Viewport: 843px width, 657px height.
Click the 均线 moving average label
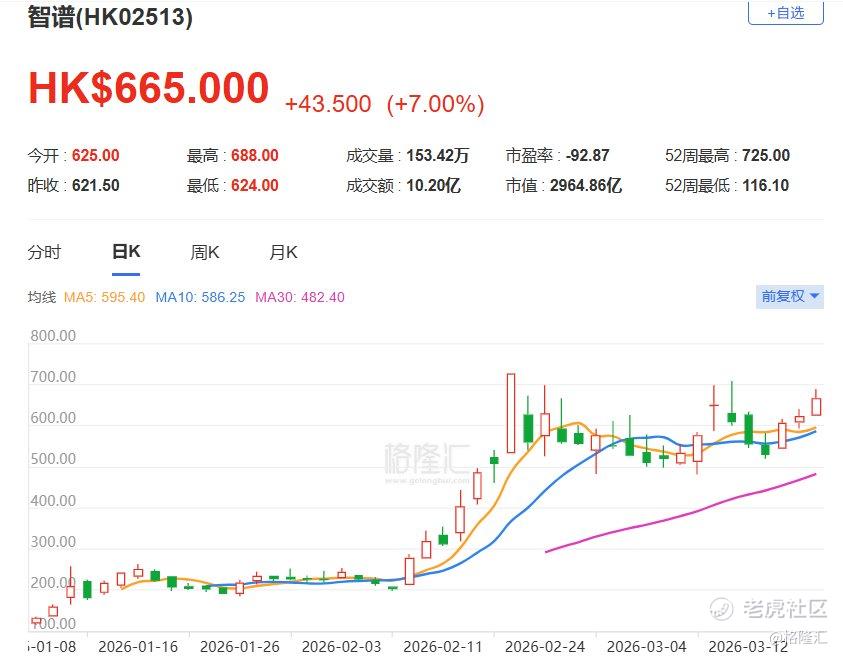(42, 297)
